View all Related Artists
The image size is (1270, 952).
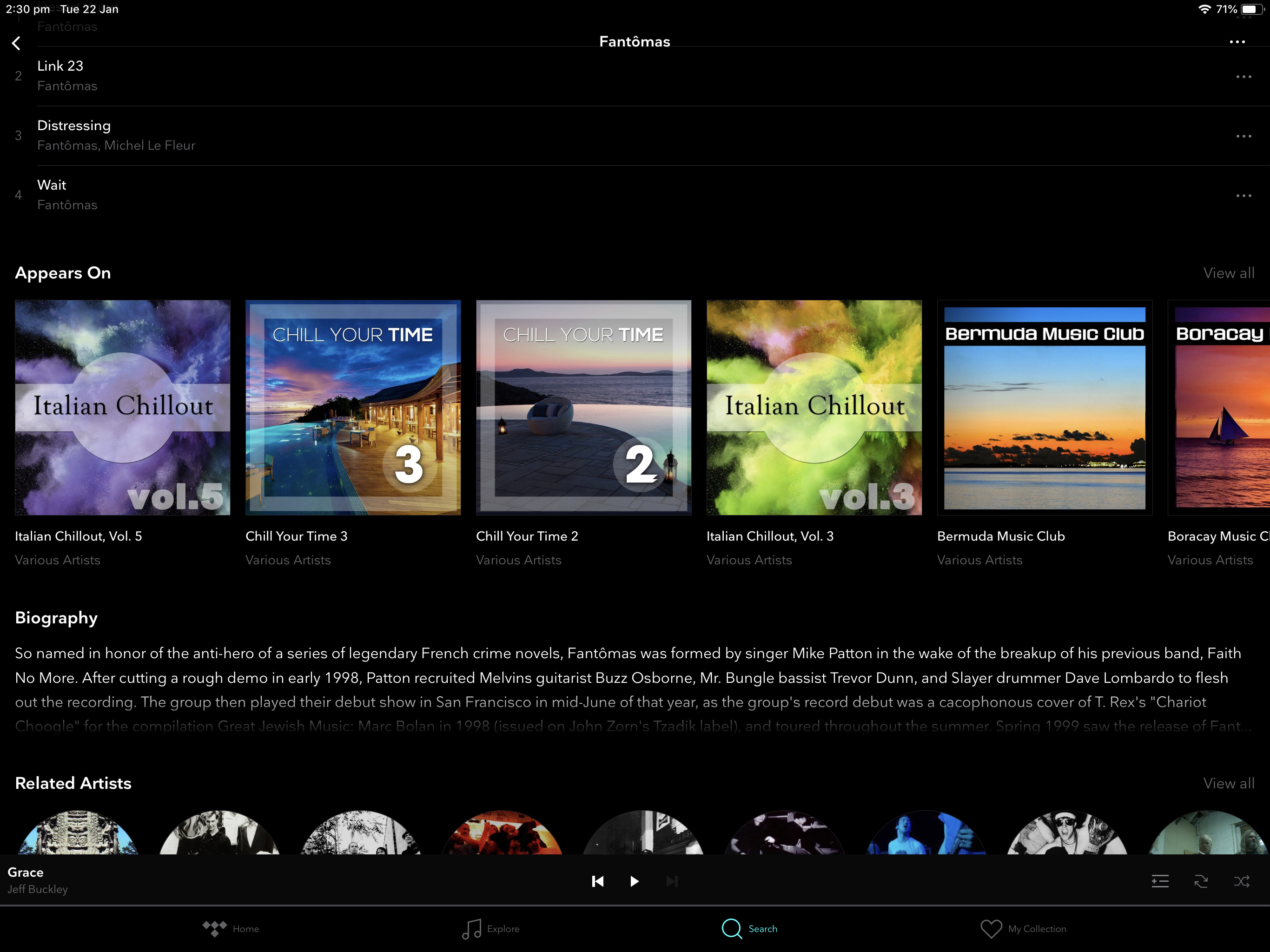1228,783
